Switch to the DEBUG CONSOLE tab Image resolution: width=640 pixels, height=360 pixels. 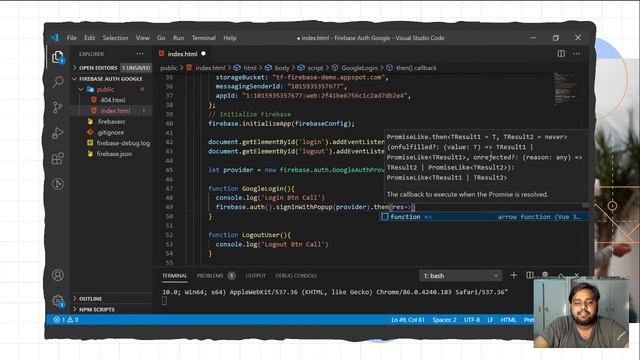[x=296, y=276]
